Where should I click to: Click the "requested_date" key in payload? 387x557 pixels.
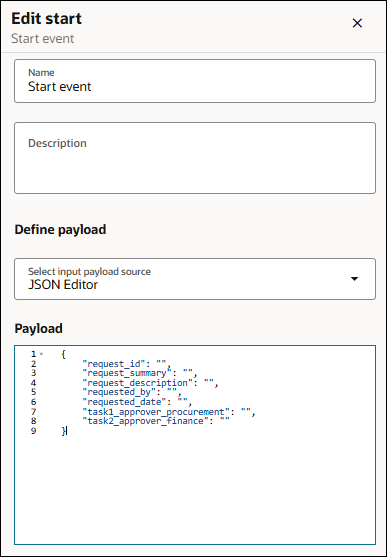[124, 402]
